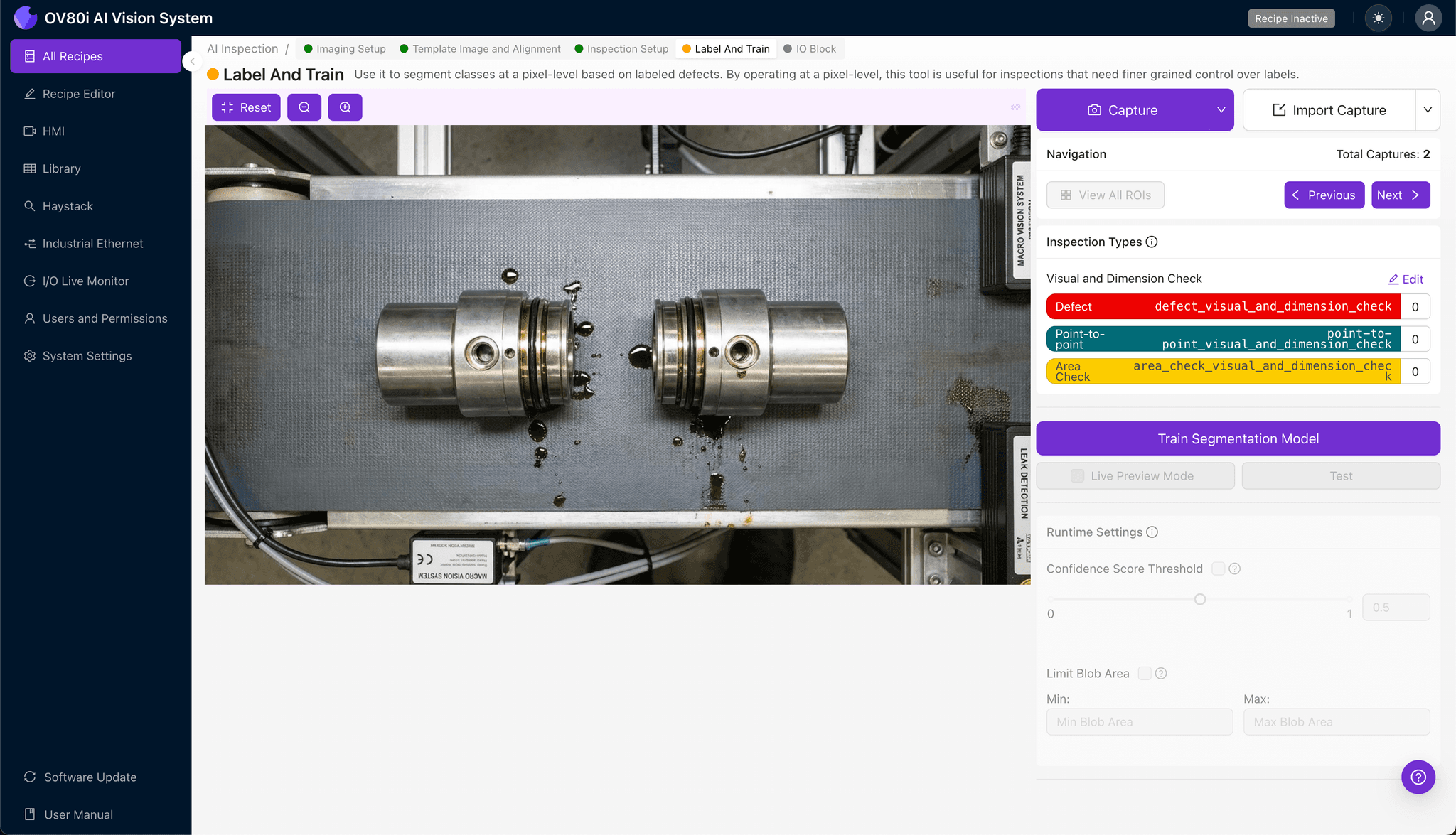
Task: Click the zoom out tool
Action: tap(304, 107)
